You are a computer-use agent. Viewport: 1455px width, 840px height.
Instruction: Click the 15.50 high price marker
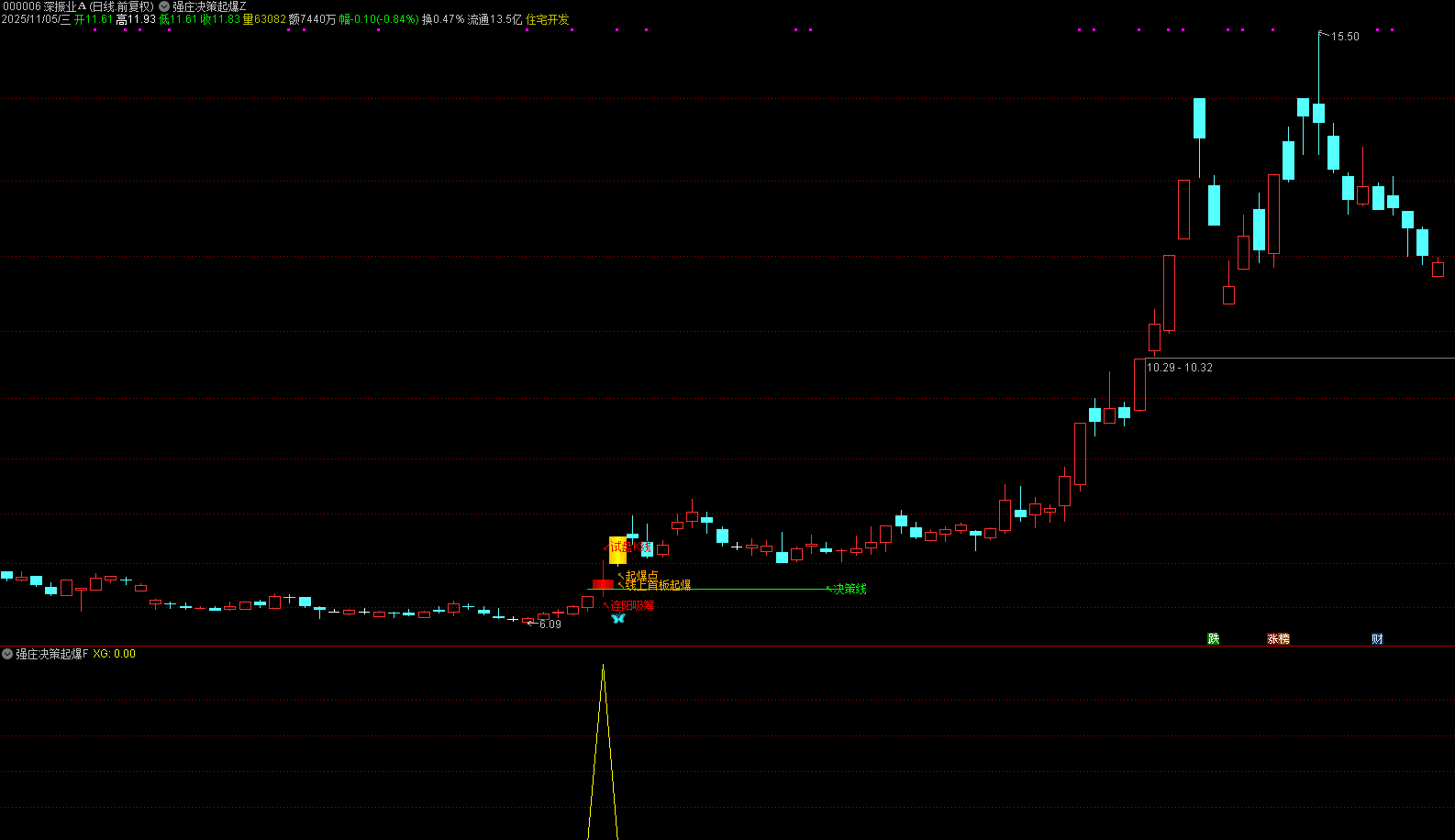click(1345, 37)
